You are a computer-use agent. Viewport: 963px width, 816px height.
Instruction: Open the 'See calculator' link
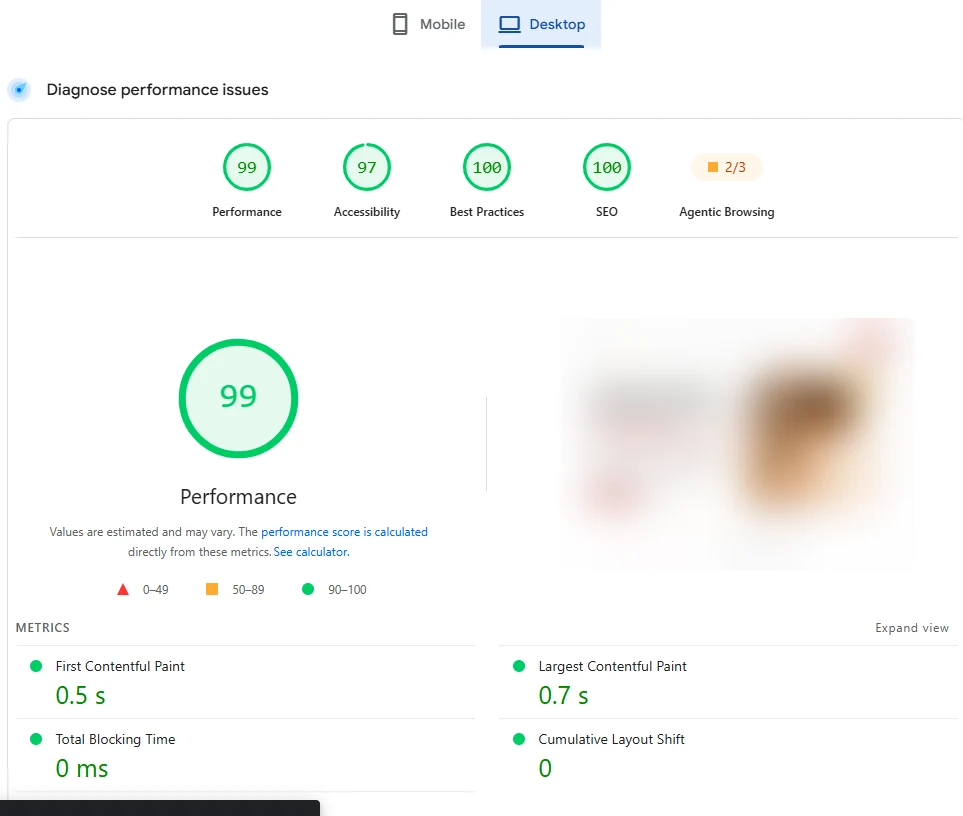[311, 552]
